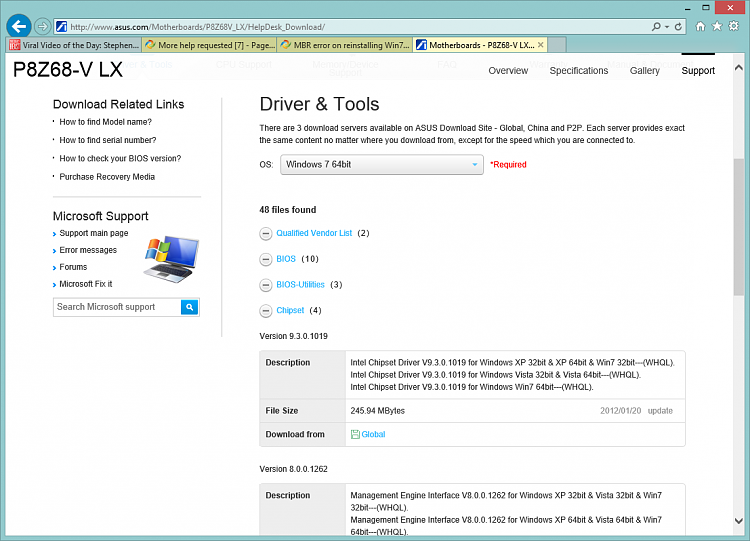Refresh the page with the reload icon
Viewport: 750px width, 541px height.
[x=678, y=27]
